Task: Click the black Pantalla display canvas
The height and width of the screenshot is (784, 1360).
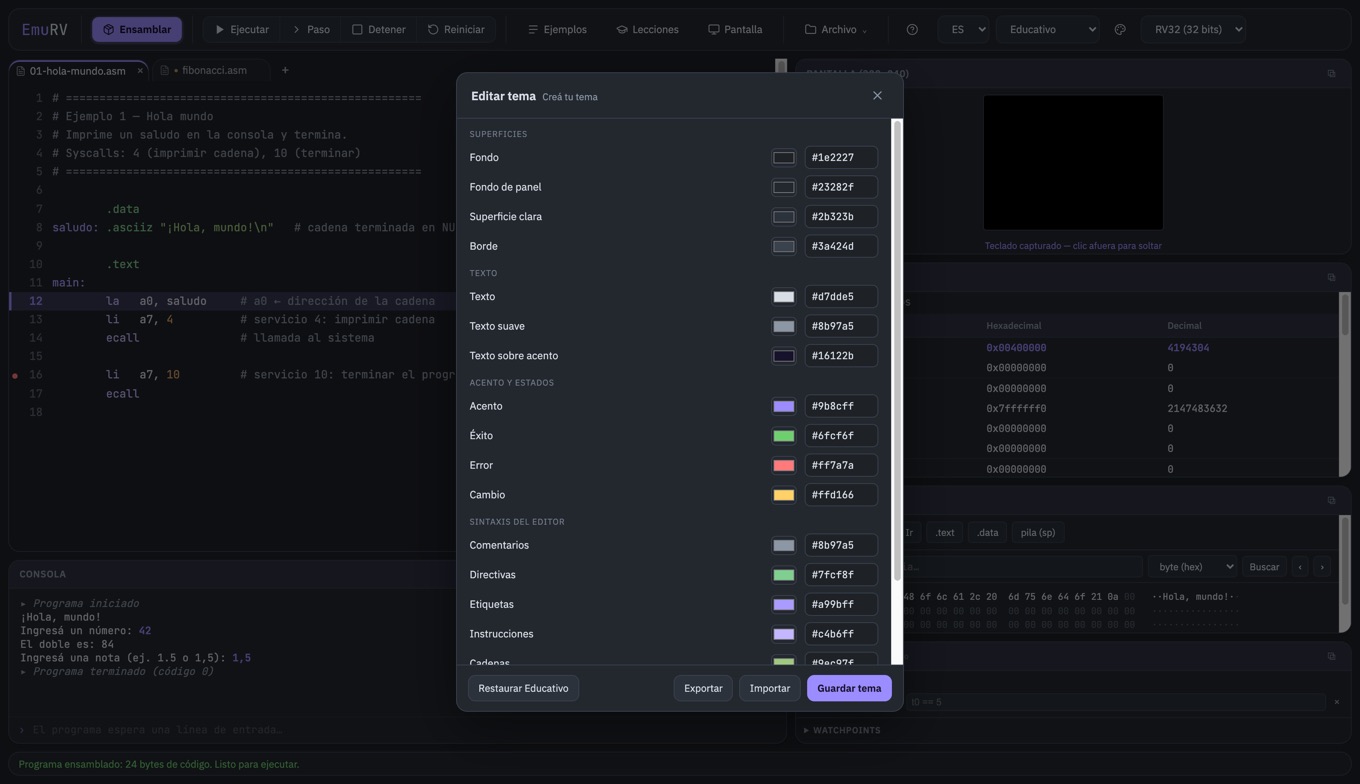Action: [x=1073, y=163]
